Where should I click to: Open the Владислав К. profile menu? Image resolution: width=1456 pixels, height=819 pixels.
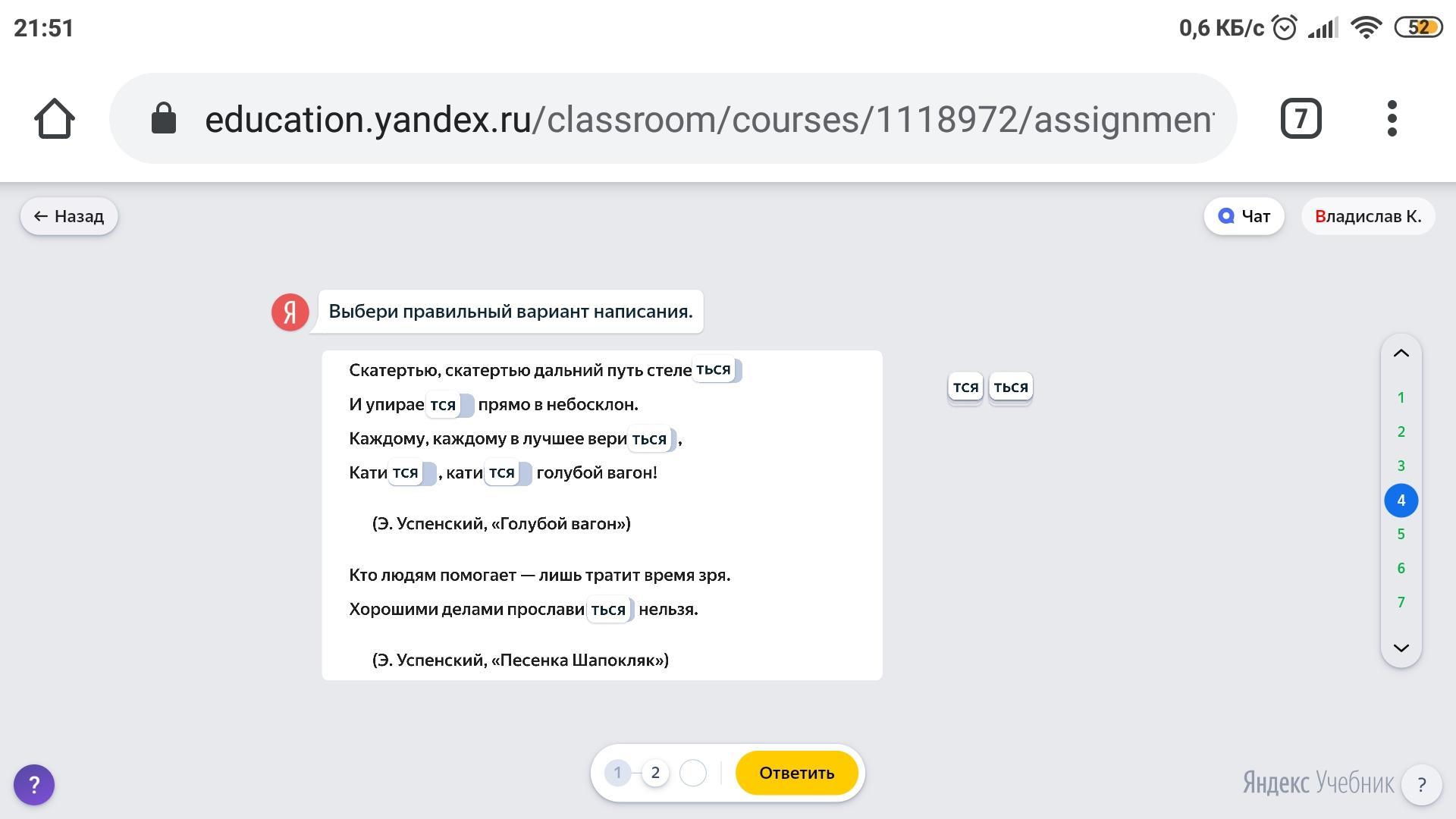pyautogui.click(x=1368, y=217)
